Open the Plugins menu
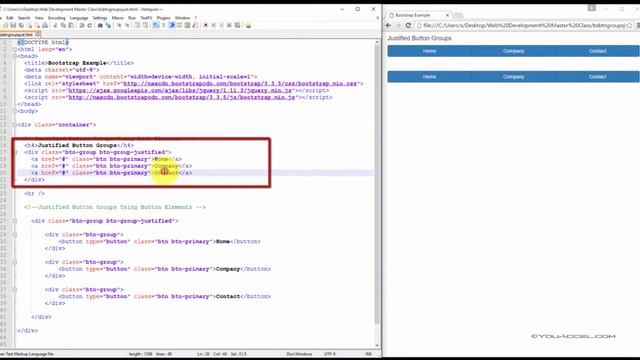This screenshot has width=640, height=360. pos(163,18)
